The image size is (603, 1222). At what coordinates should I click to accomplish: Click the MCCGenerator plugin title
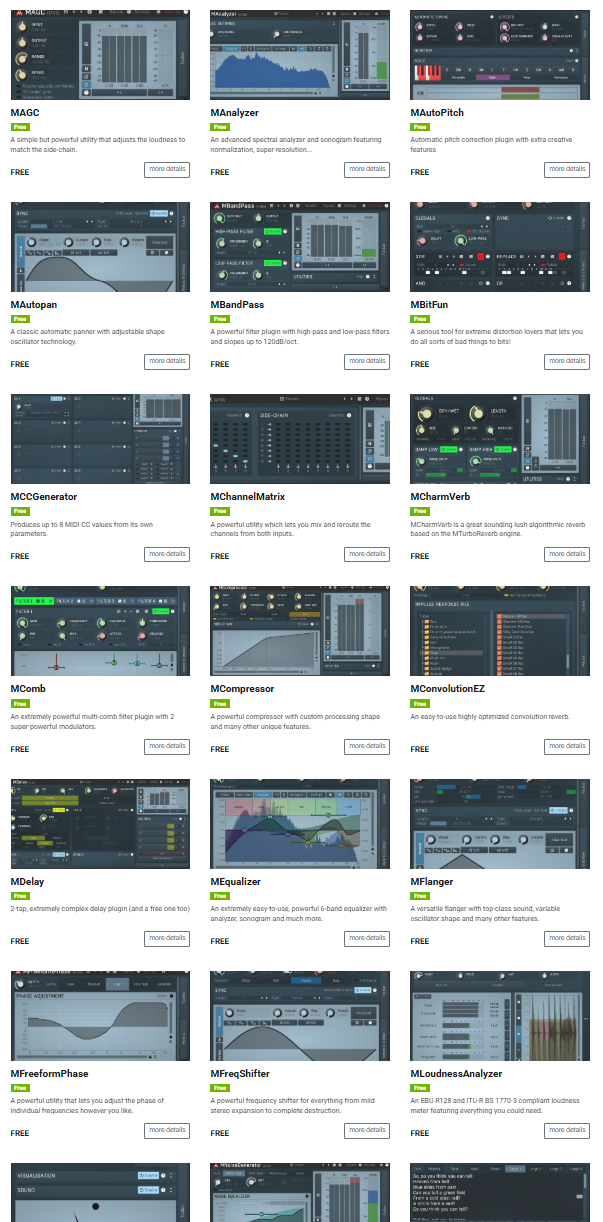coord(44,497)
